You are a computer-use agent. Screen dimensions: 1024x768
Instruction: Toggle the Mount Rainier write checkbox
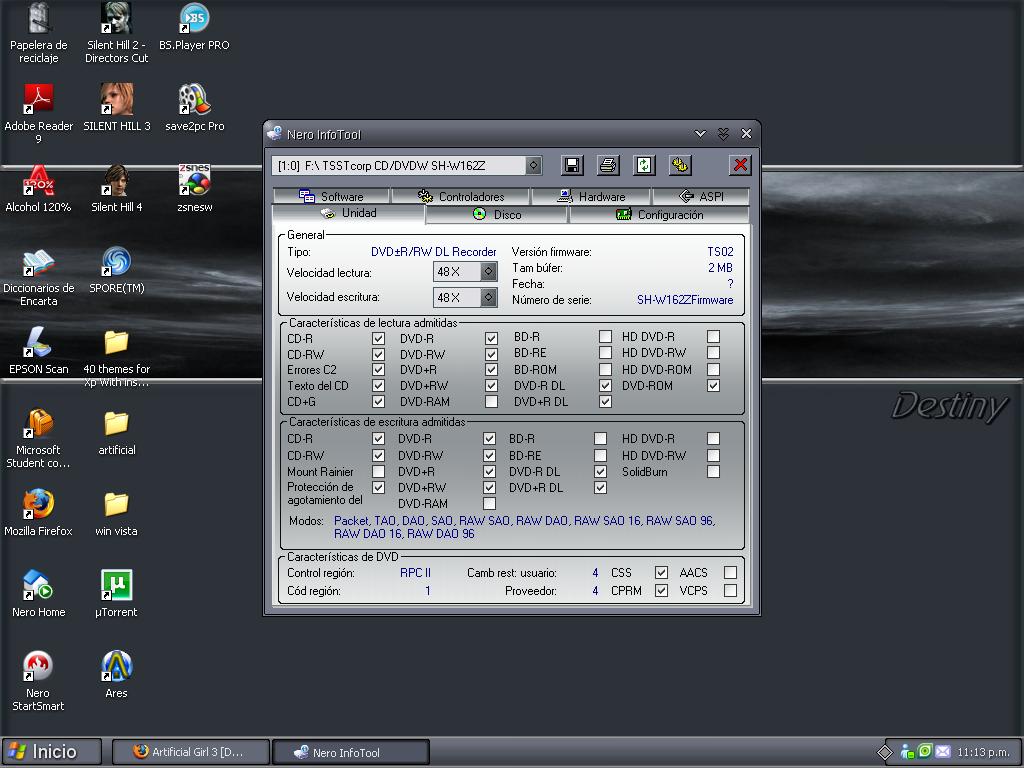point(378,472)
